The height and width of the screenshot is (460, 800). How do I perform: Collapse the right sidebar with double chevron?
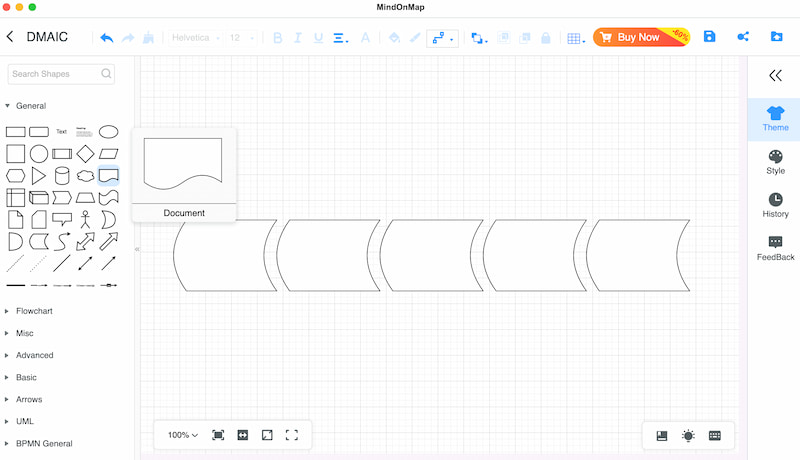coord(775,75)
